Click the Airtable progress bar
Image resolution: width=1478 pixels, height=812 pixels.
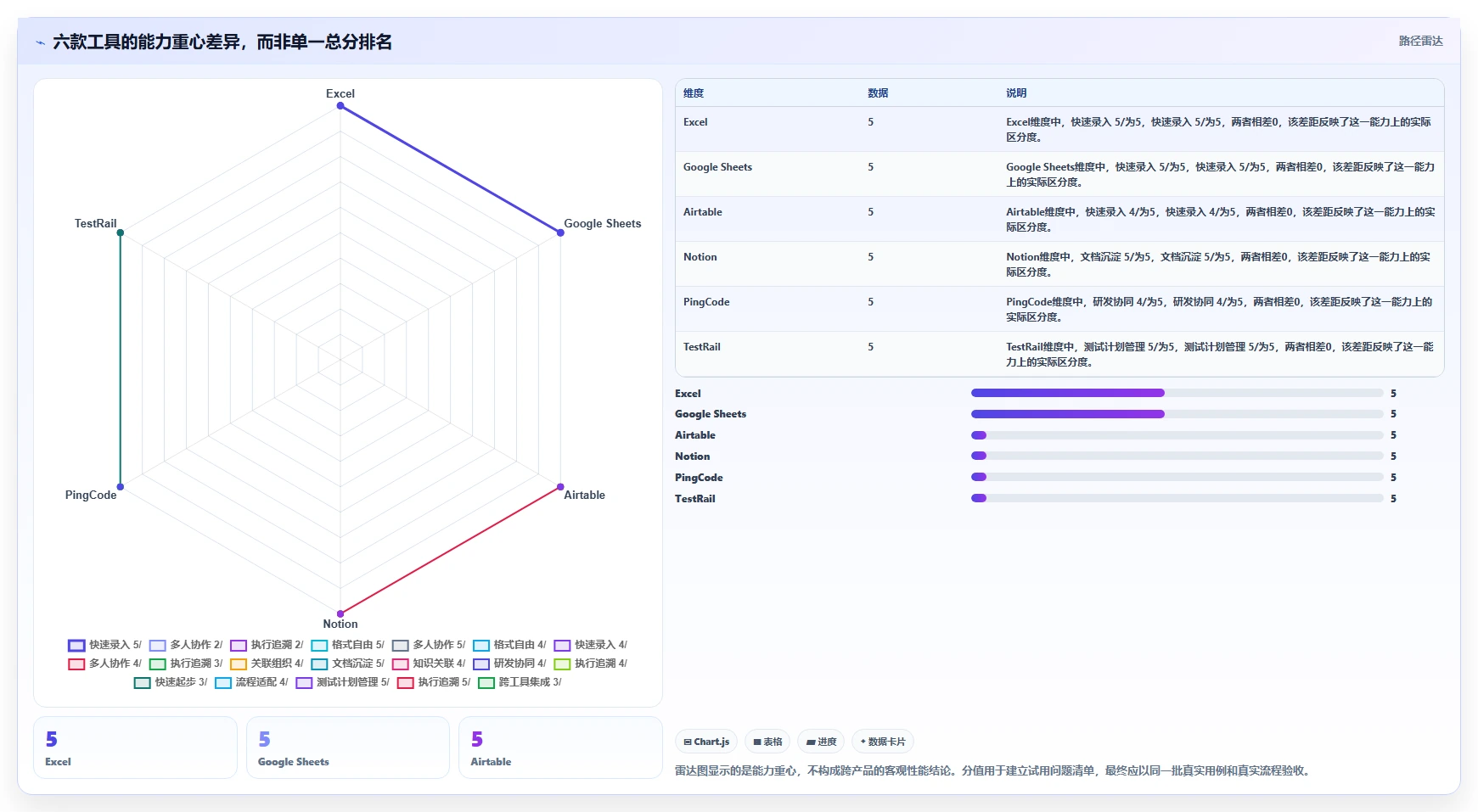click(1177, 435)
